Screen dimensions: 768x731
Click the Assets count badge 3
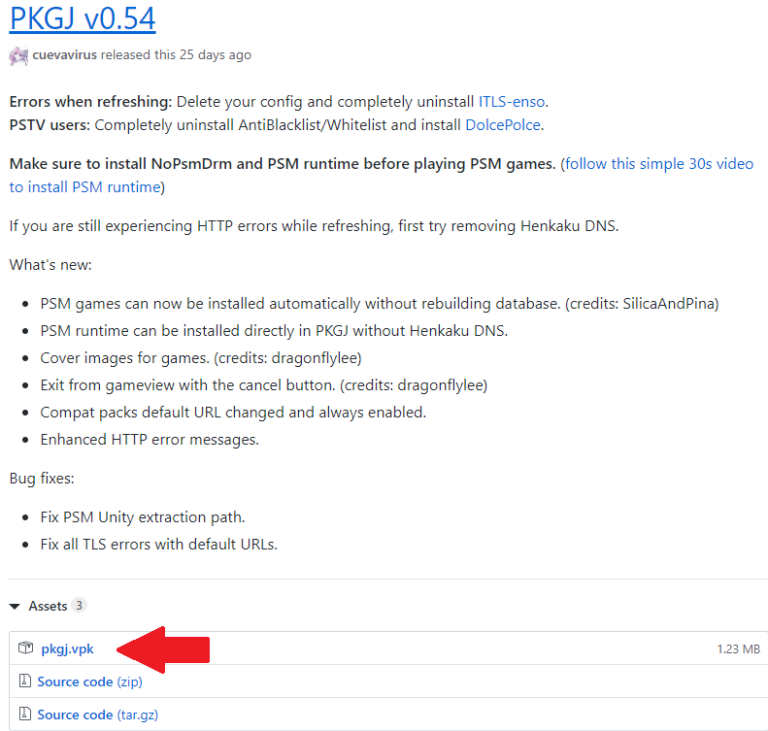click(79, 606)
